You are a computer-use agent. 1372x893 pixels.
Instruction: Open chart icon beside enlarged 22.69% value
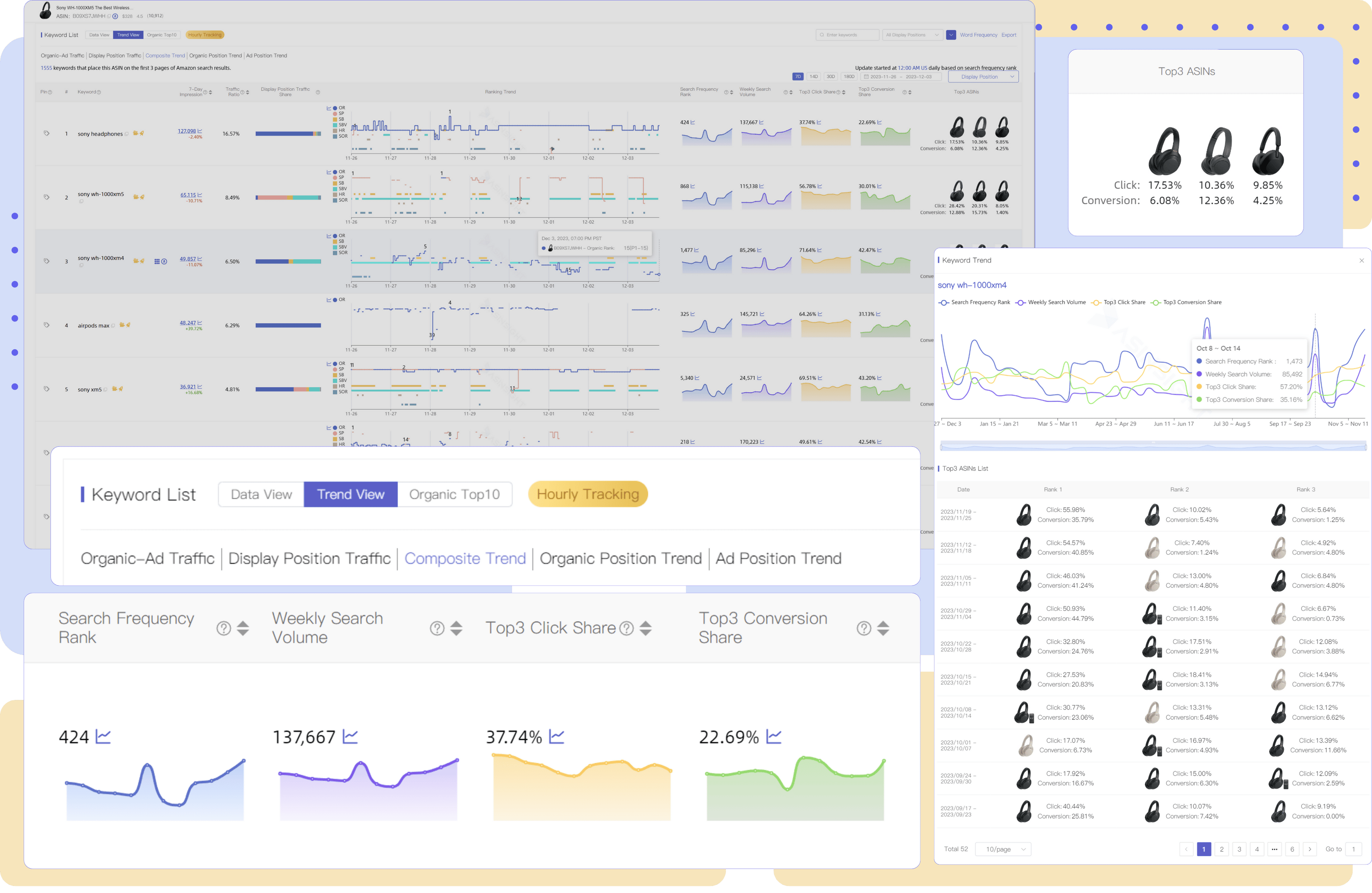pos(774,736)
